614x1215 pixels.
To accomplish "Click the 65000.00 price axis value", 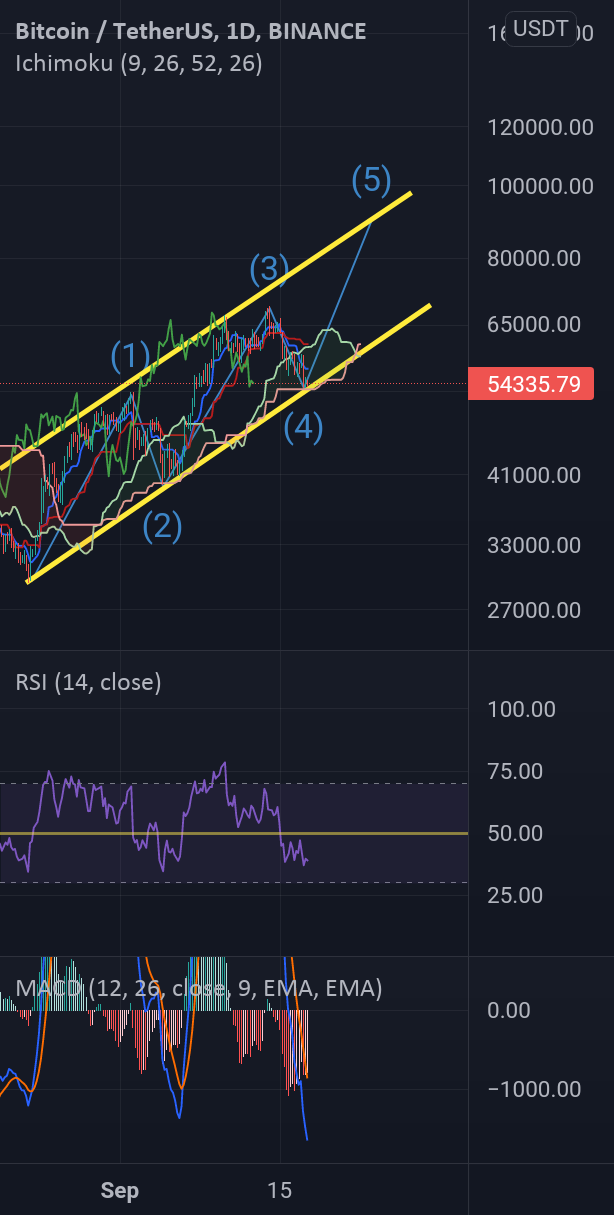I will (x=534, y=324).
